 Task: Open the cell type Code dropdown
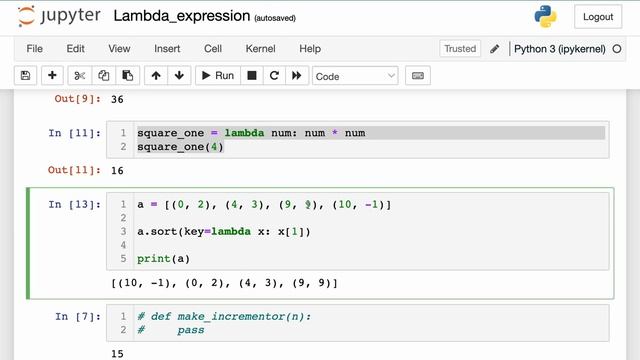pyautogui.click(x=355, y=76)
